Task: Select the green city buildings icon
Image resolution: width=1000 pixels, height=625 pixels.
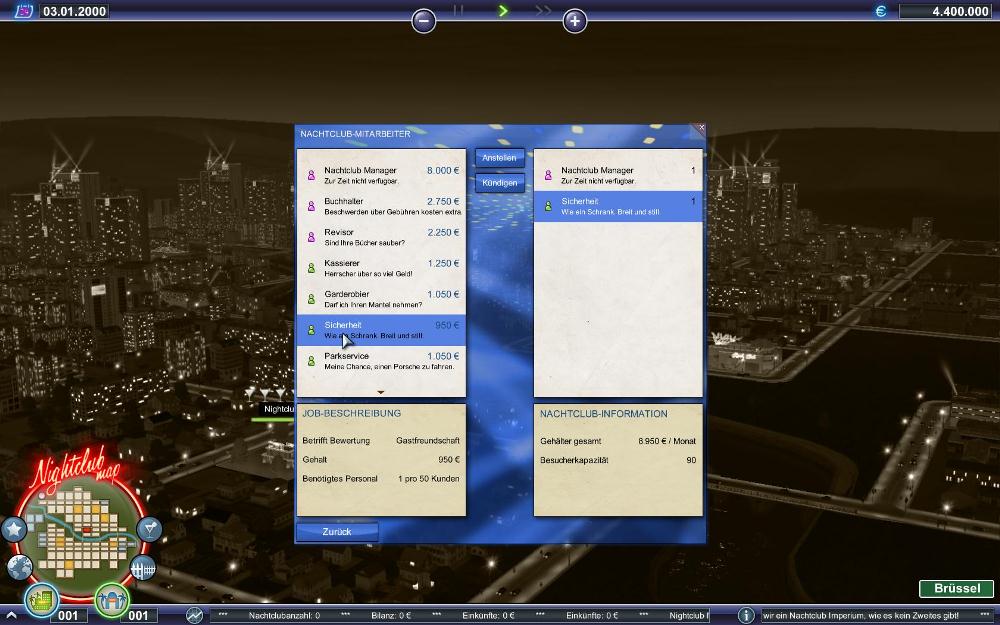Action: tap(42, 599)
